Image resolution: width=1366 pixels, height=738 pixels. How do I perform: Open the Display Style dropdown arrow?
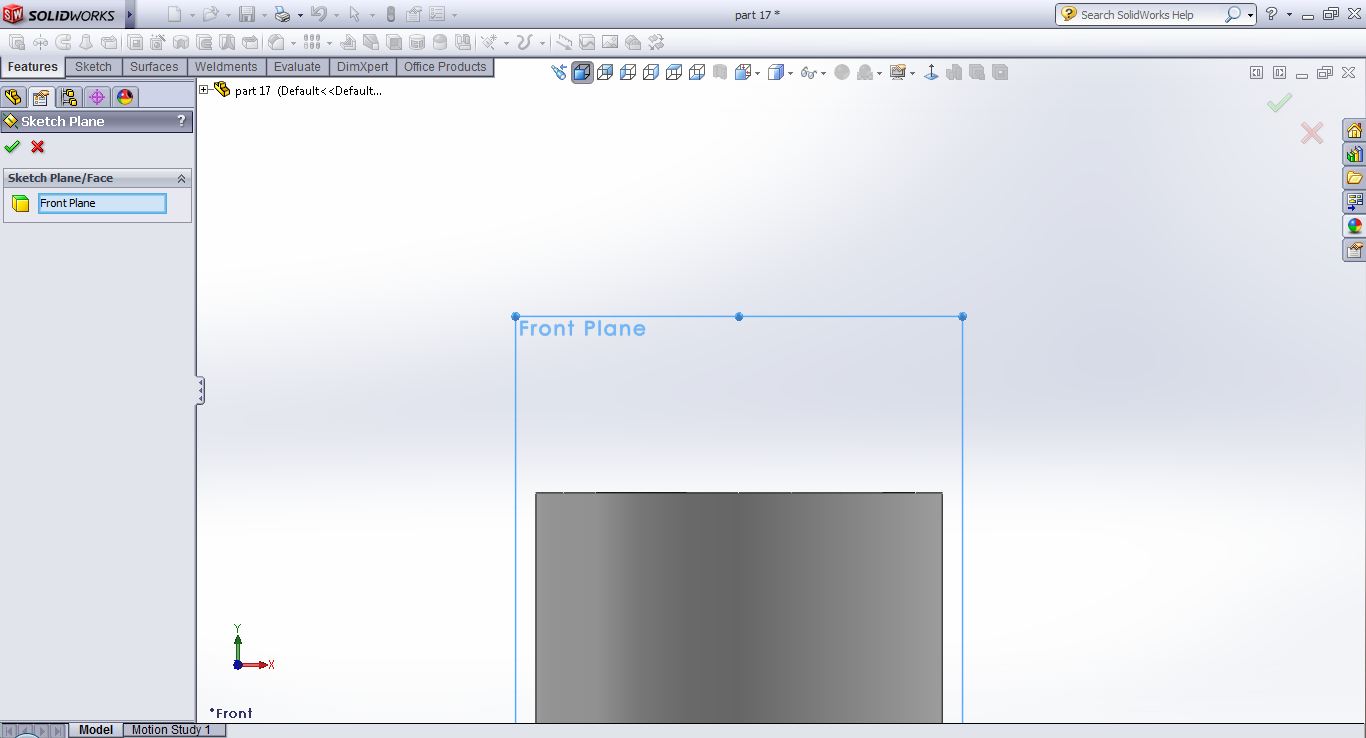(x=790, y=73)
